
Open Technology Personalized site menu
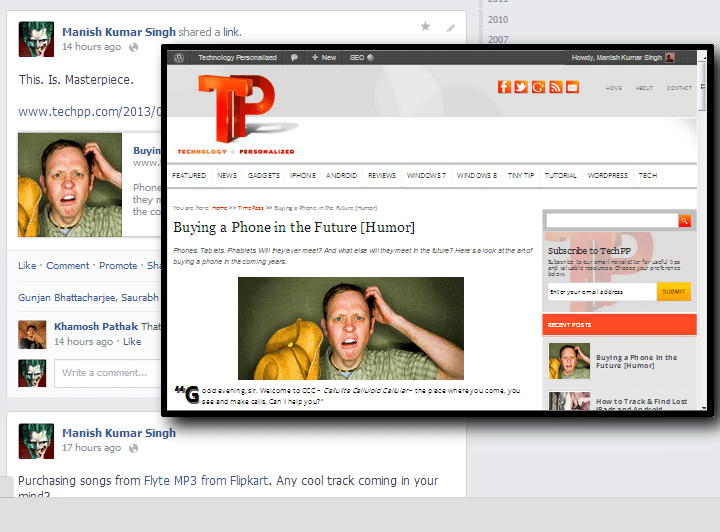coord(237,57)
